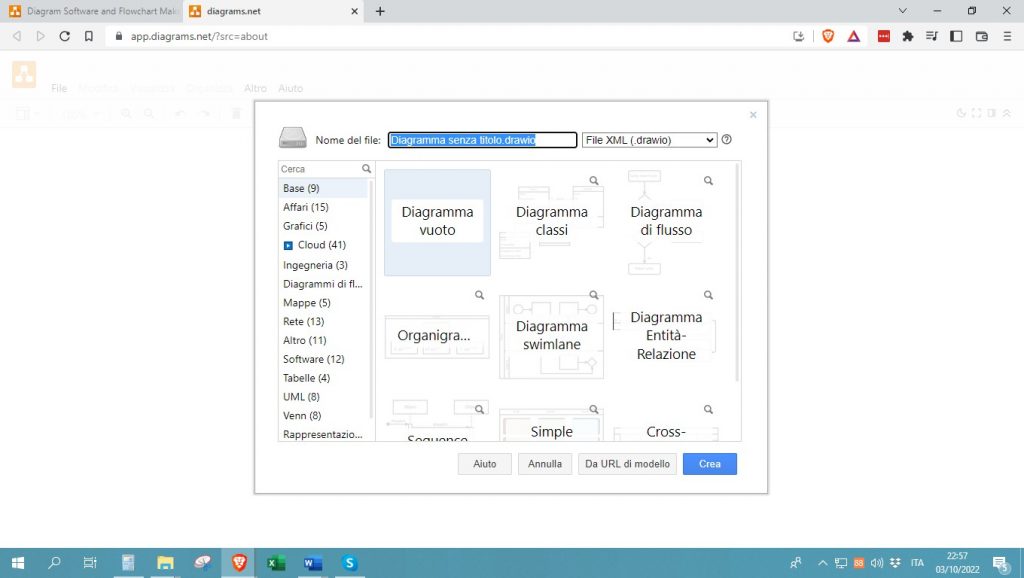Switch to Diagram Software and Flowchart Maker tab
This screenshot has width=1024, height=578.
coord(95,11)
